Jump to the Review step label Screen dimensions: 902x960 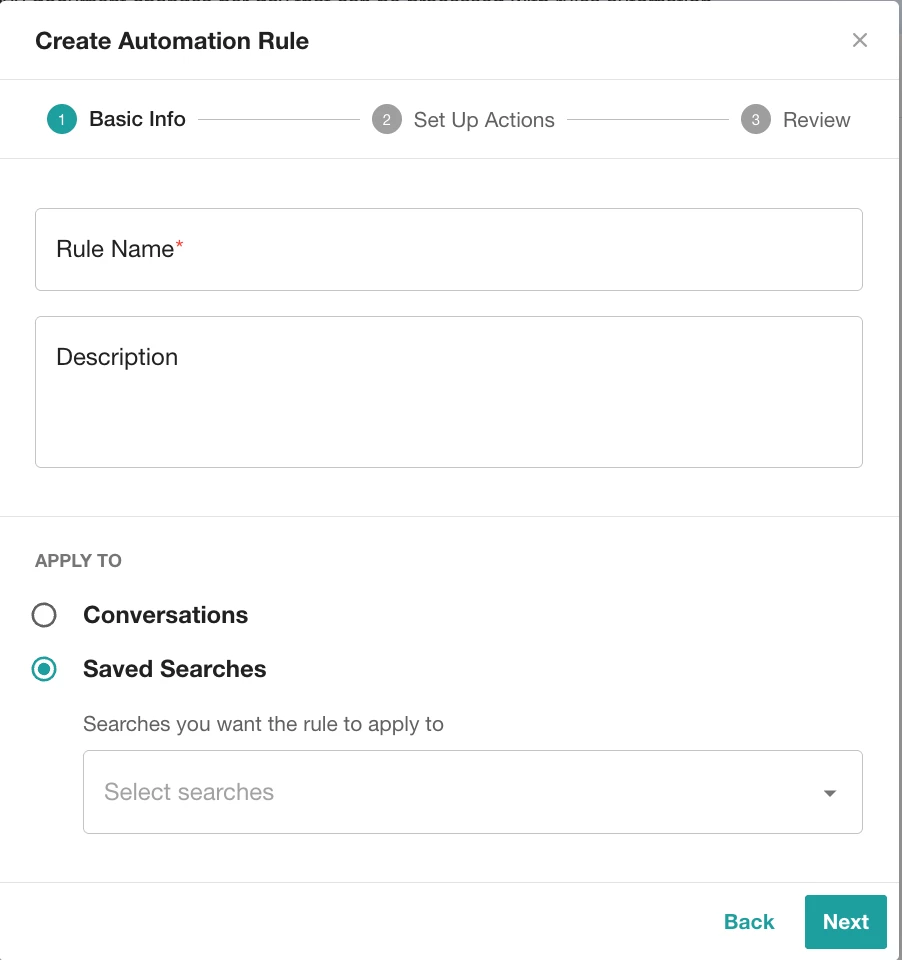tap(816, 120)
